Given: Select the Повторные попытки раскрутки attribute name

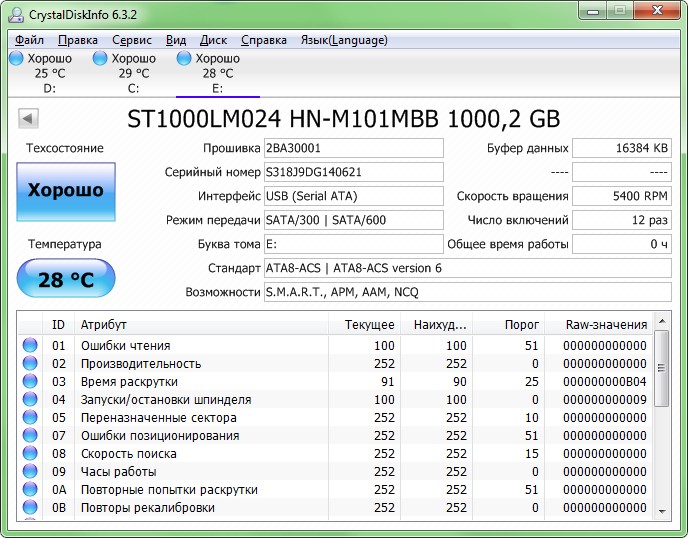Looking at the screenshot, I should [x=169, y=490].
